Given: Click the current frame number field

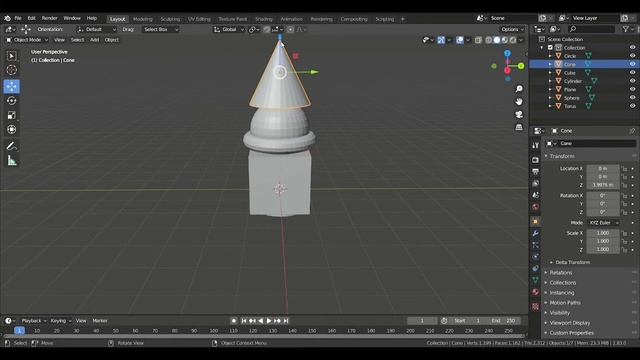Looking at the screenshot, I should pyautogui.click(x=422, y=321).
